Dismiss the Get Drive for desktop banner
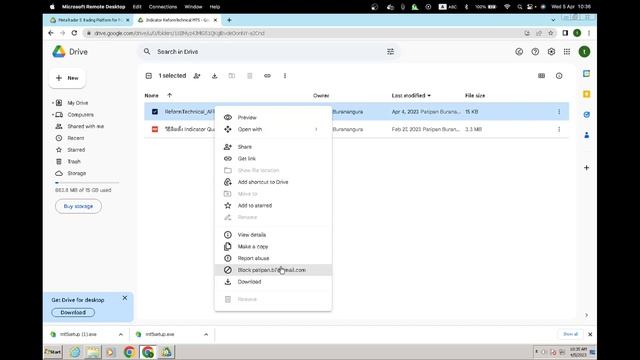The height and width of the screenshot is (360, 640). (125, 298)
